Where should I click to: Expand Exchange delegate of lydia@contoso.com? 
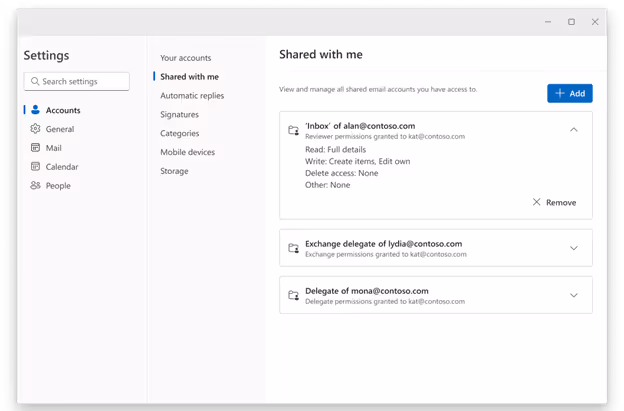[573, 248]
